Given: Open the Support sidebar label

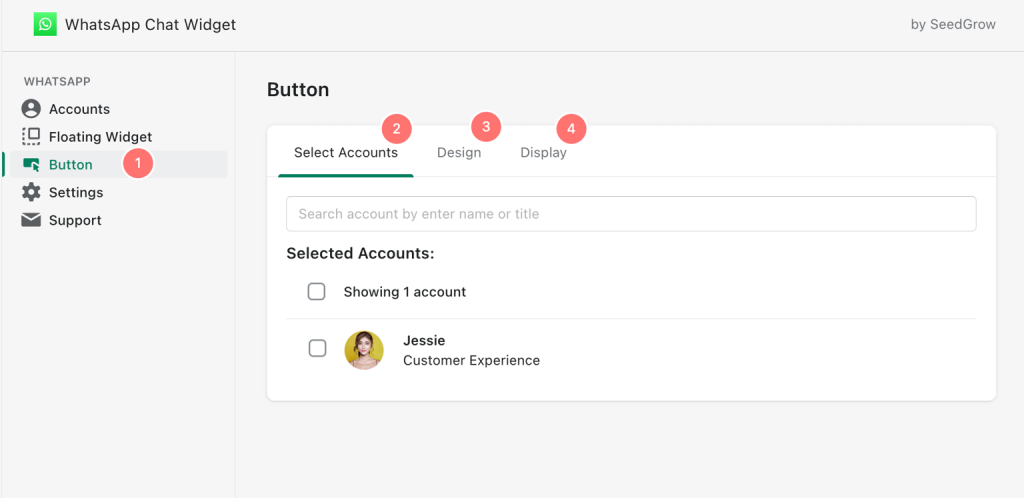Looking at the screenshot, I should click(75, 221).
